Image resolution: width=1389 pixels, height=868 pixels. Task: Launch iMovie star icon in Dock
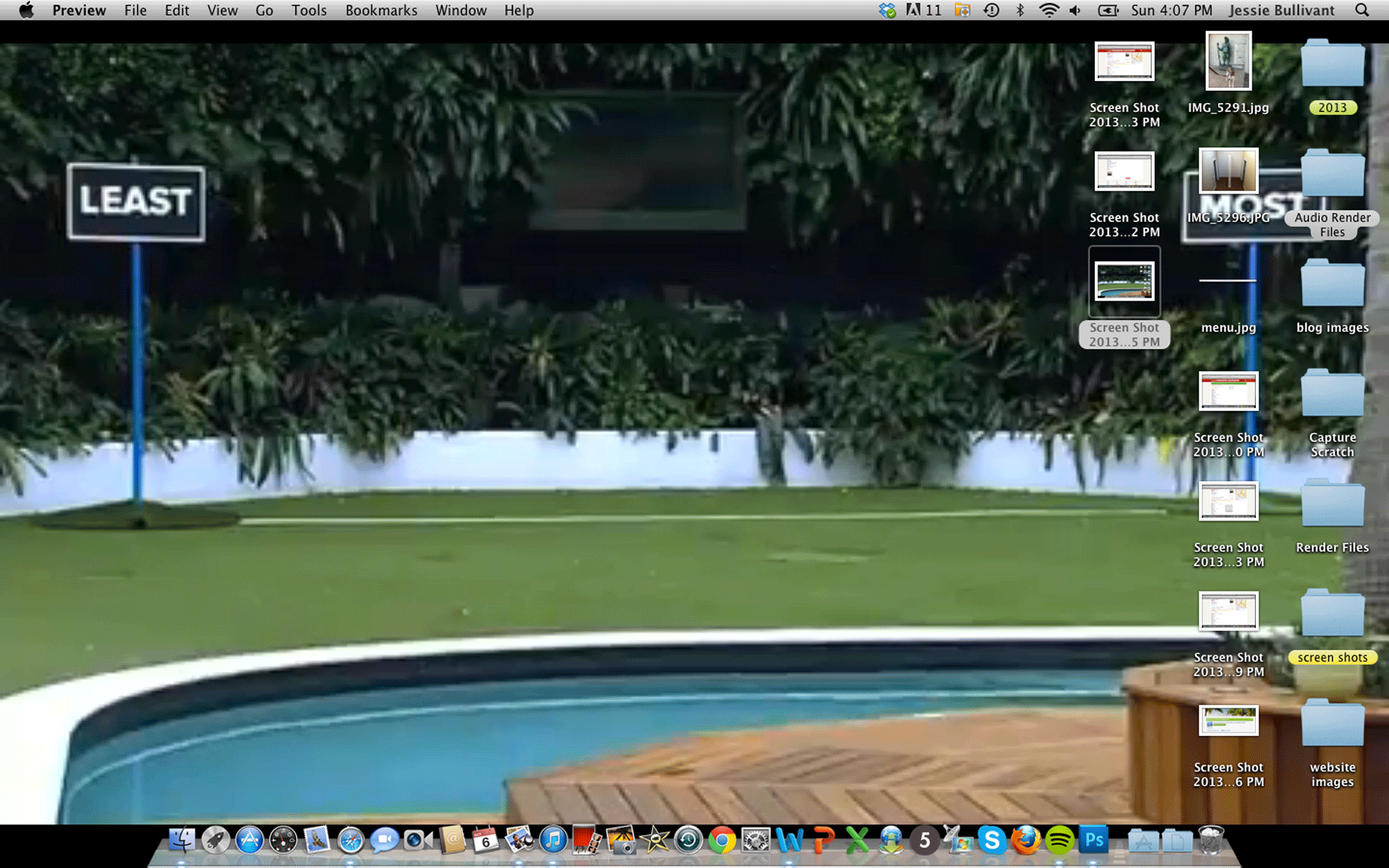(655, 840)
